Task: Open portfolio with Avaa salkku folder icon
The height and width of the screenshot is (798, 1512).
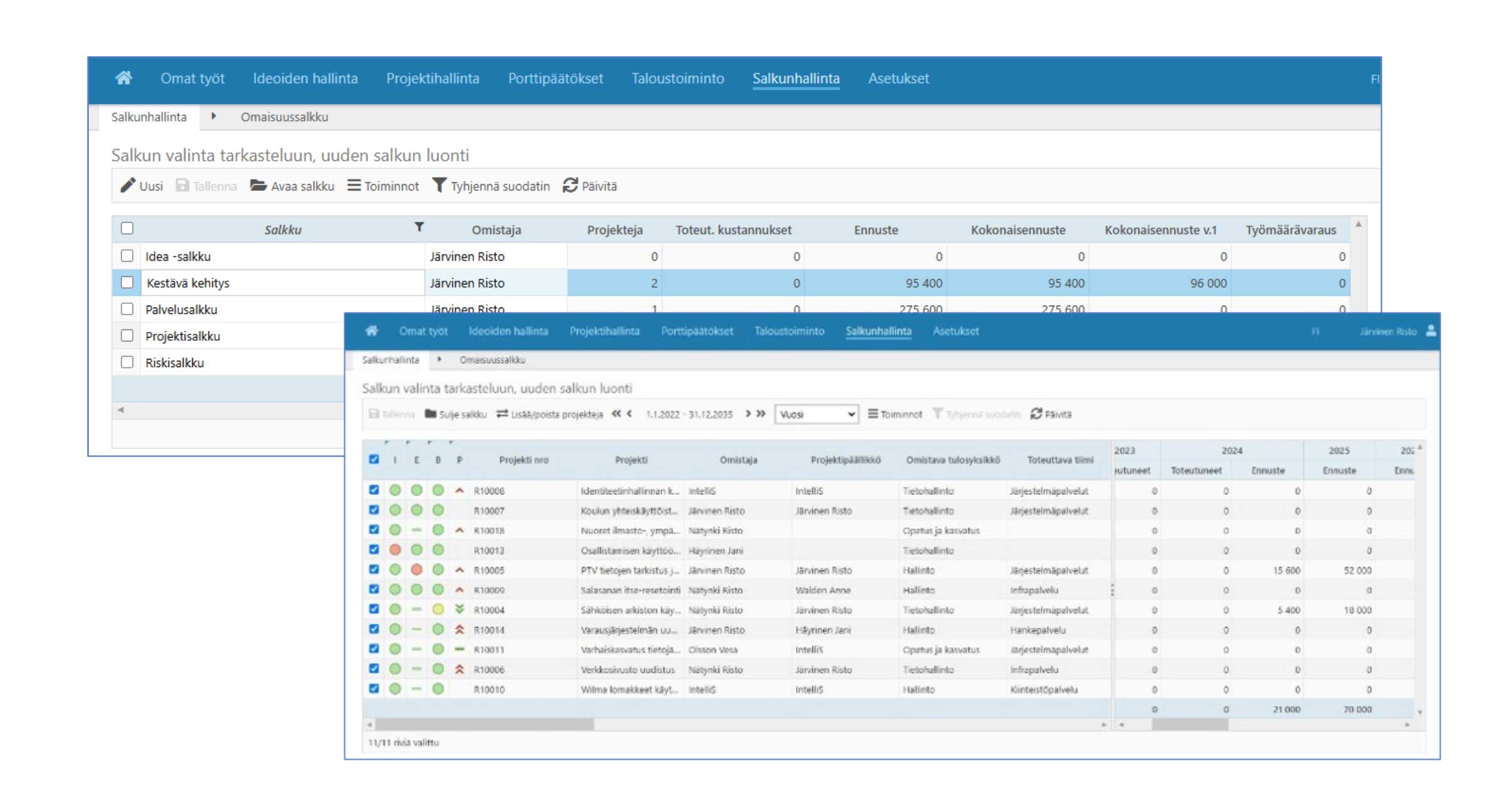Action: pyautogui.click(x=258, y=185)
